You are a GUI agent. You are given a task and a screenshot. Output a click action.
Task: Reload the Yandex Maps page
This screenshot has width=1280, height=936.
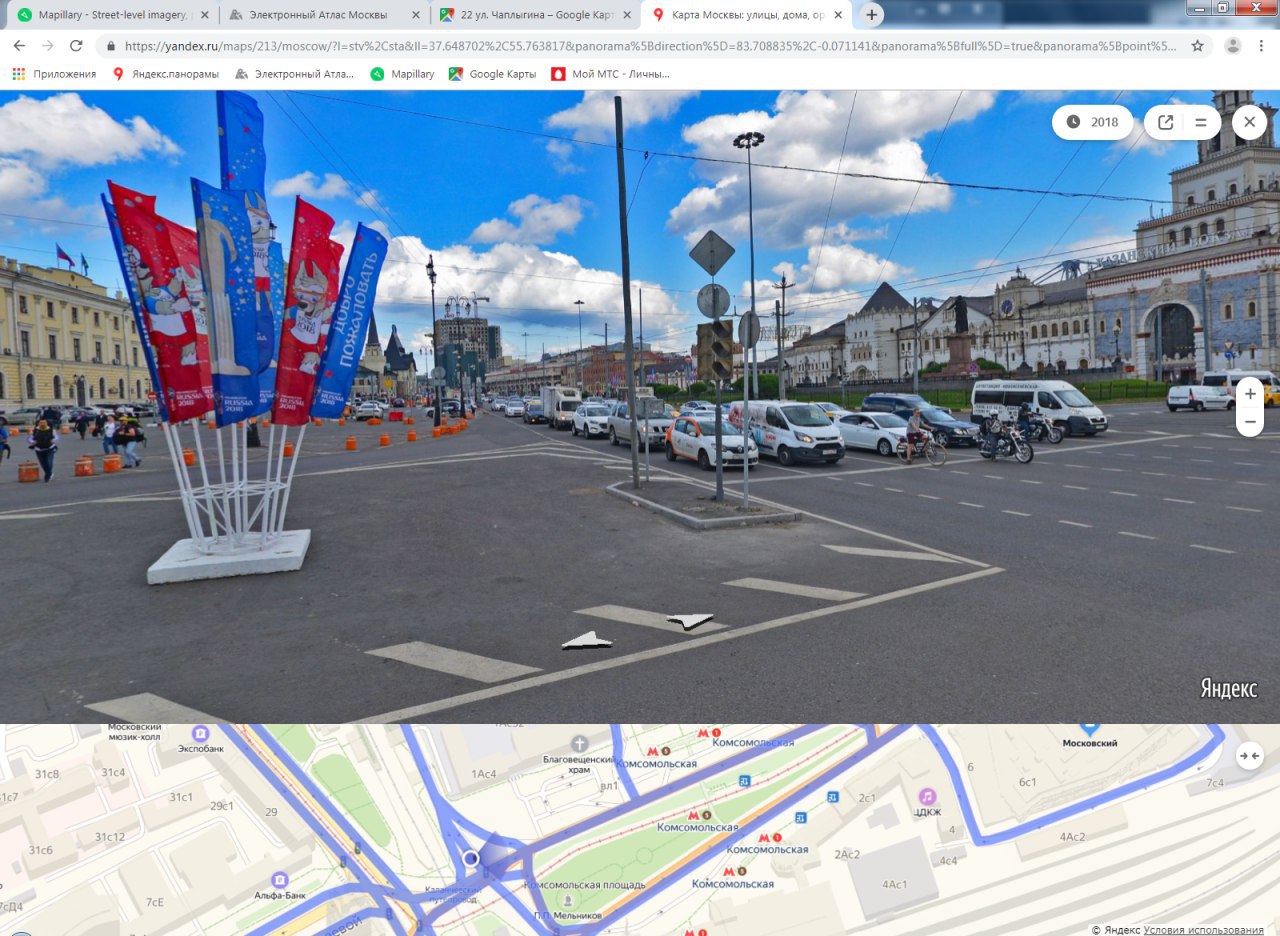[x=76, y=46]
